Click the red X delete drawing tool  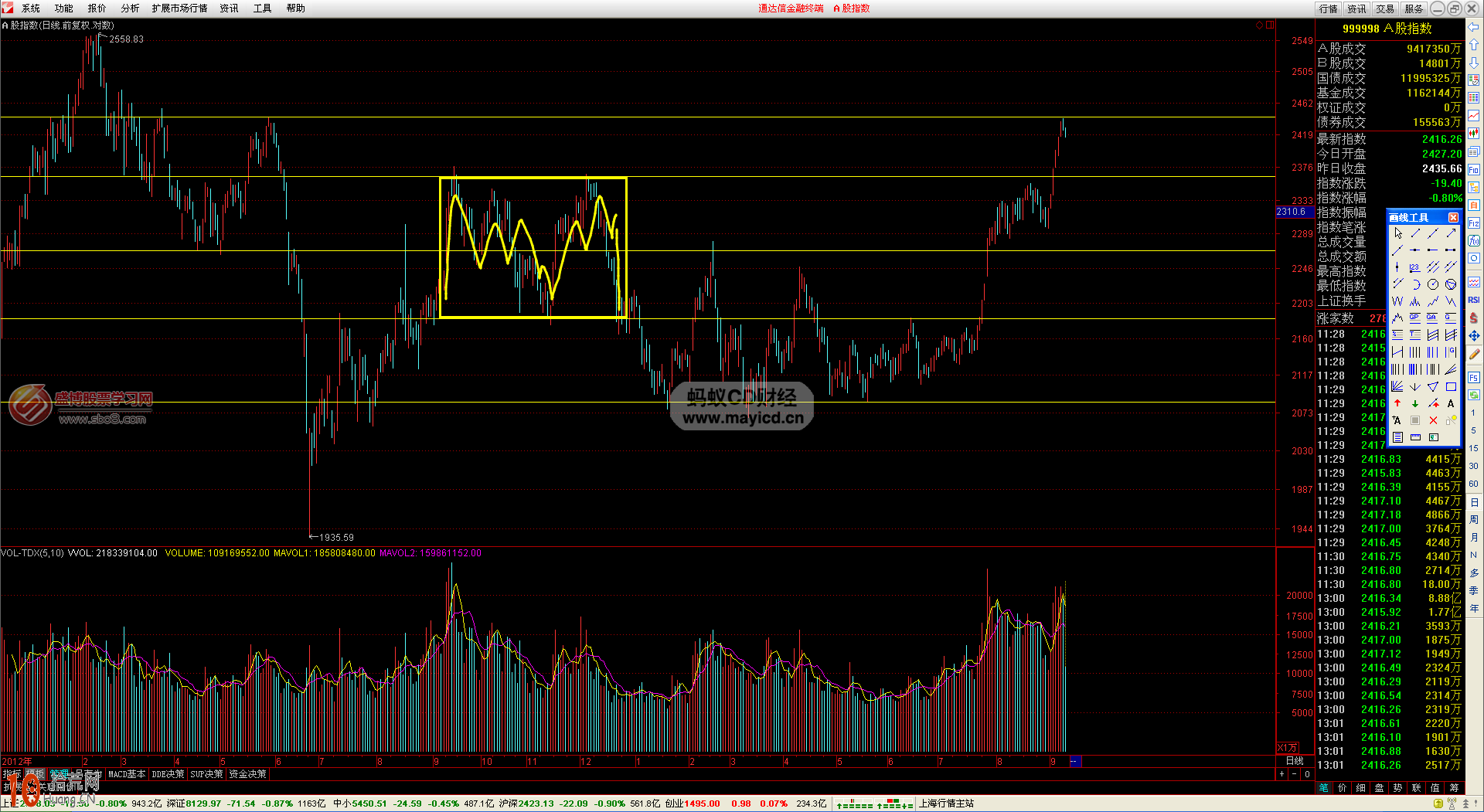pyautogui.click(x=1433, y=420)
